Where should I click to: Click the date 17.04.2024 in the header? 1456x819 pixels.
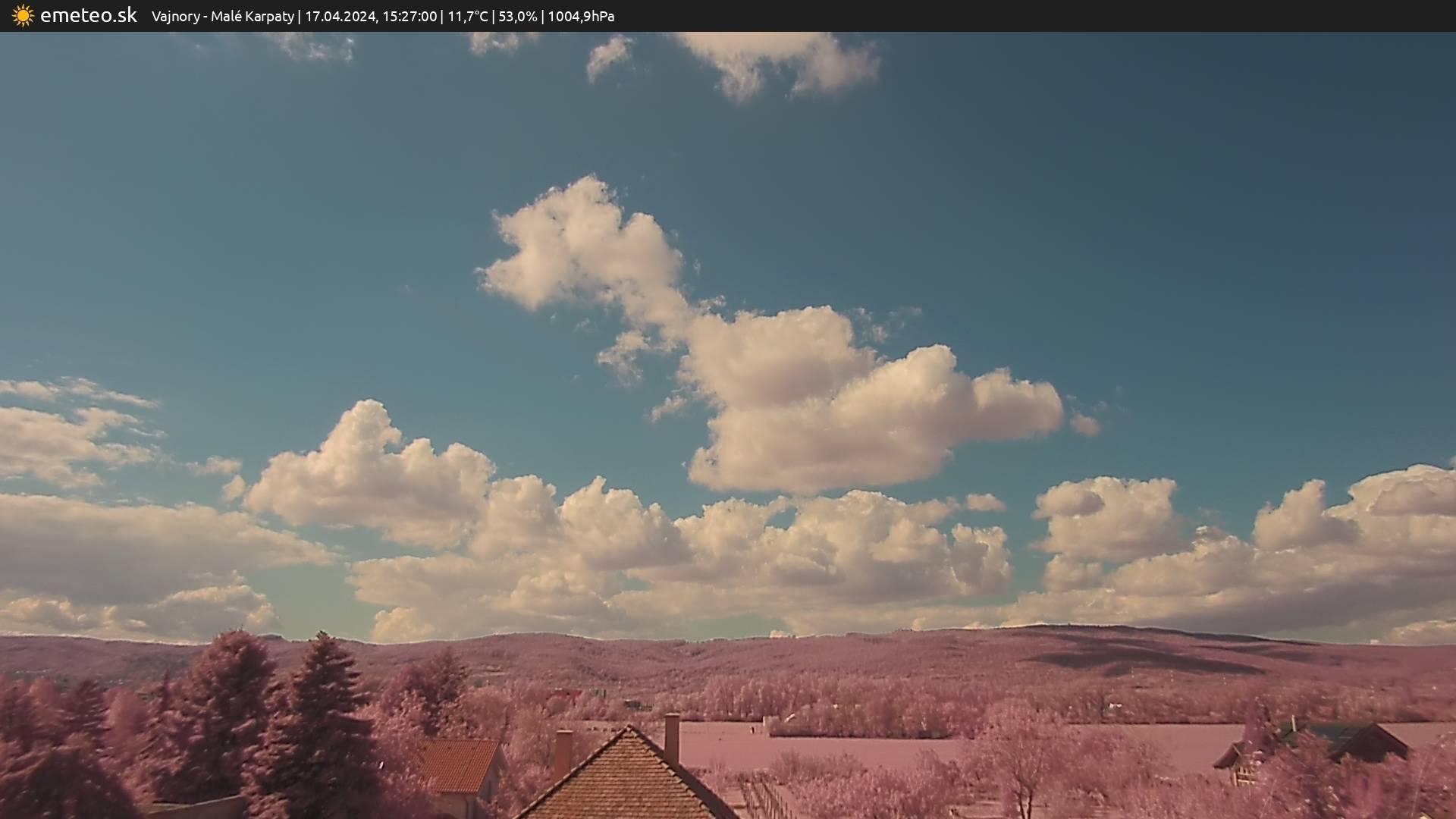[340, 16]
